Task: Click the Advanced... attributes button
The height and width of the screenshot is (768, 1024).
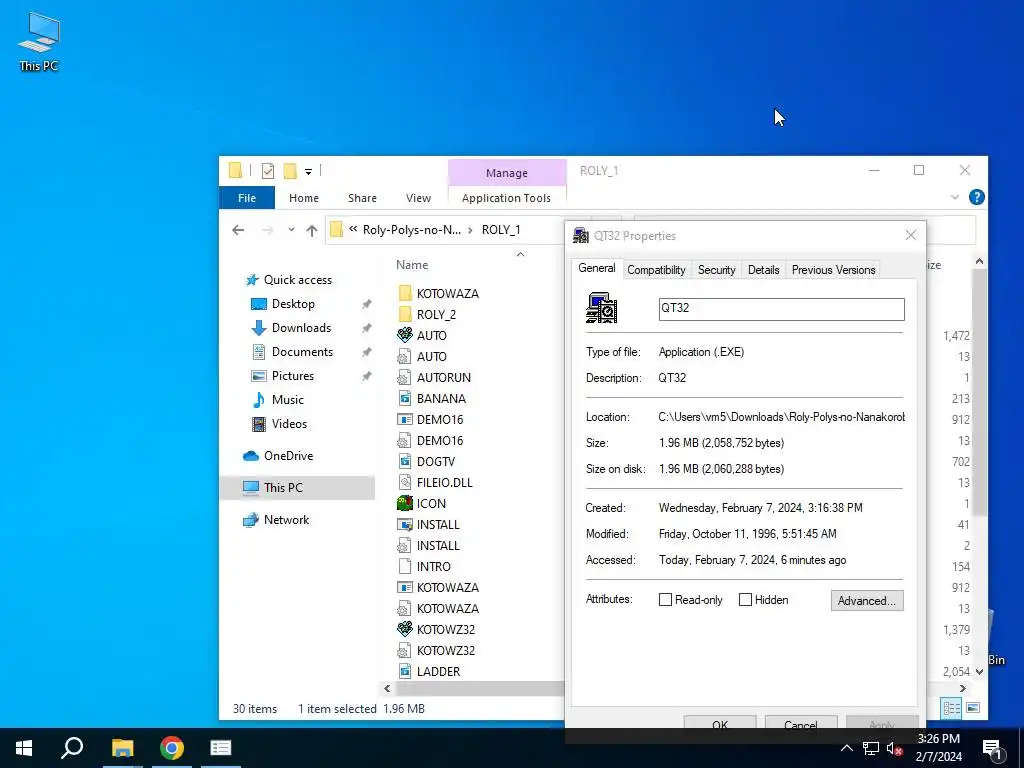Action: (867, 601)
